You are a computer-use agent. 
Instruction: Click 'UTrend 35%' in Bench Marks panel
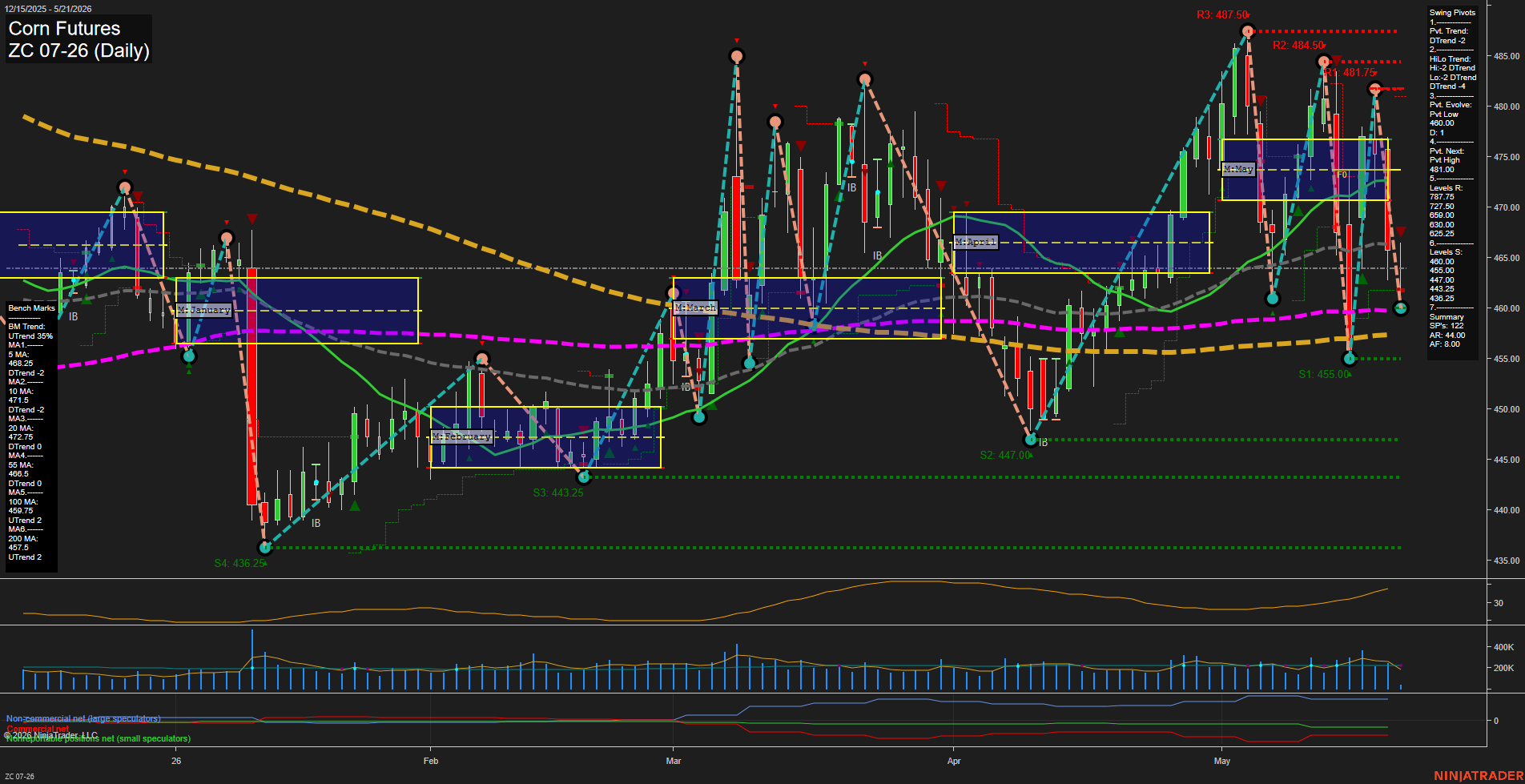[x=30, y=336]
